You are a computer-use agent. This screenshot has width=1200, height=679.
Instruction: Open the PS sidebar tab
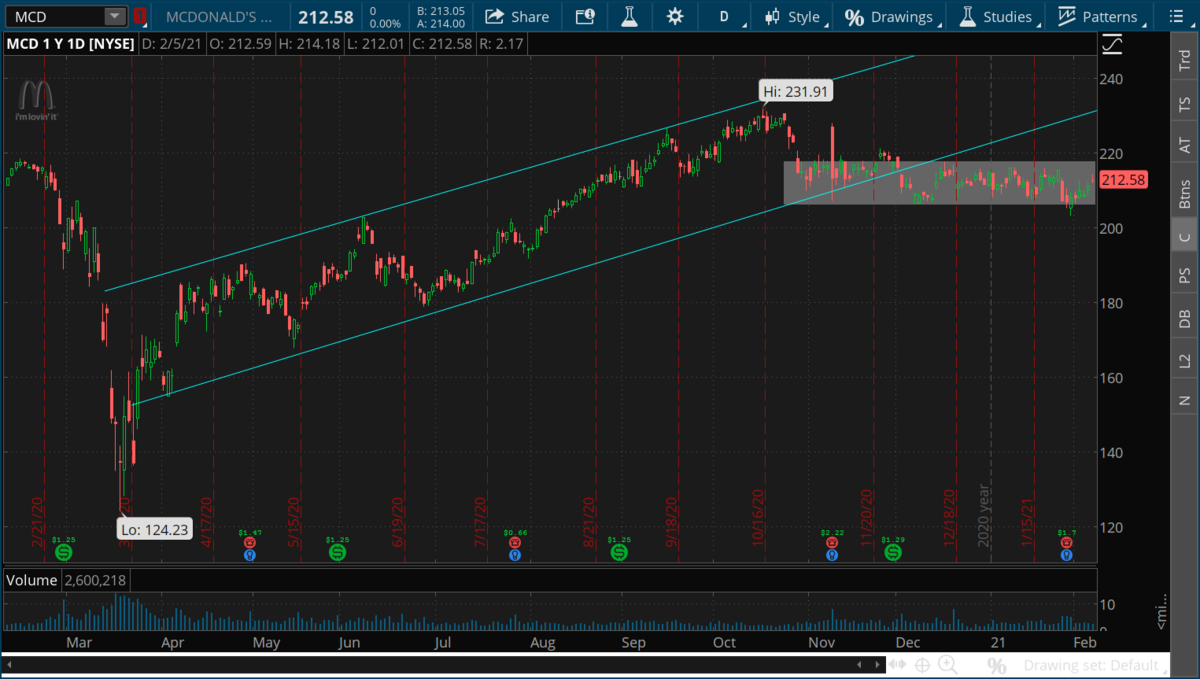click(1185, 276)
